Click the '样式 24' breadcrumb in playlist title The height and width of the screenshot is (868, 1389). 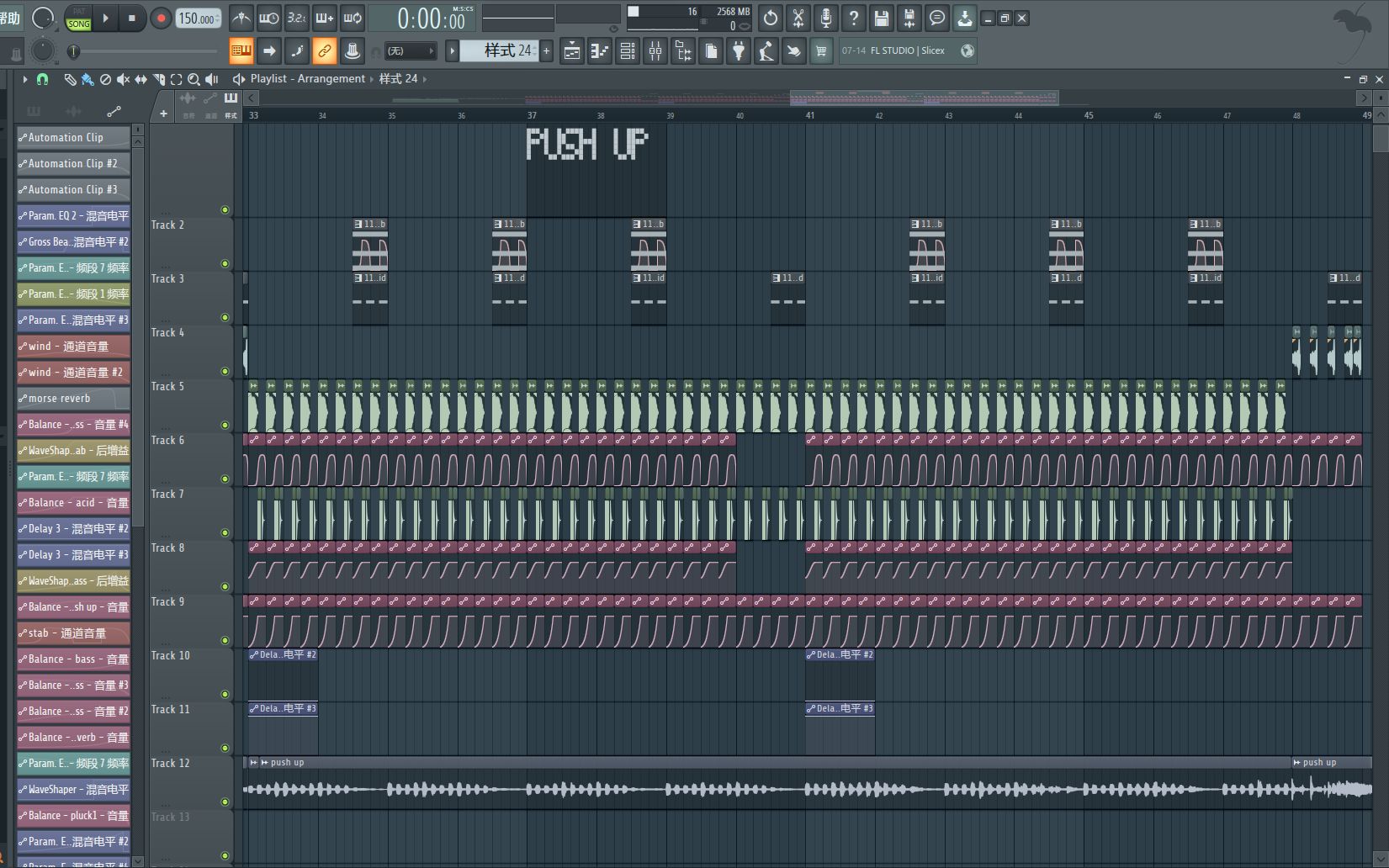[398, 79]
